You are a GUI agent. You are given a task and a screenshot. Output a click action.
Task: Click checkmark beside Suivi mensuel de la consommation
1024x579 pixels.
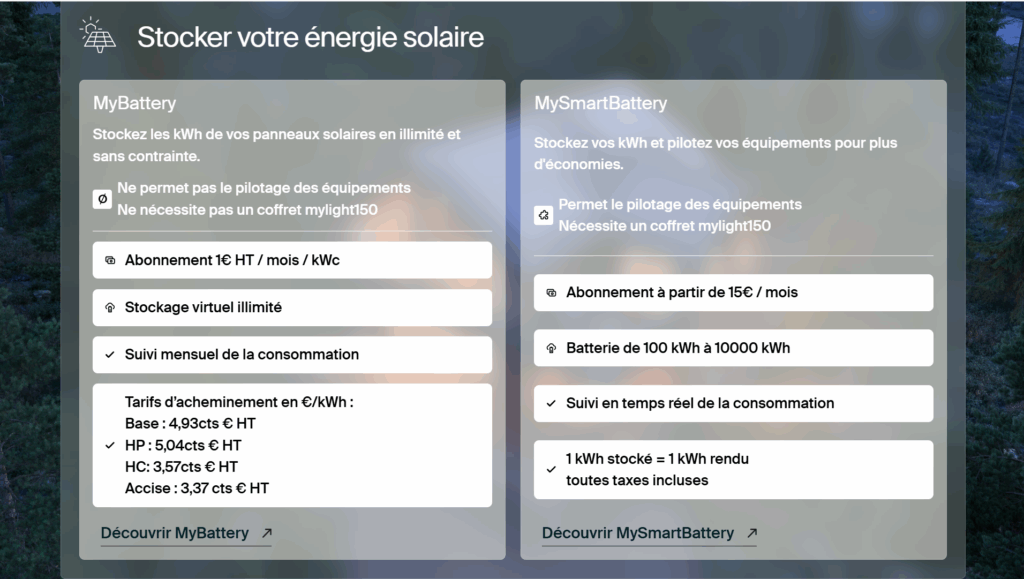click(x=110, y=355)
